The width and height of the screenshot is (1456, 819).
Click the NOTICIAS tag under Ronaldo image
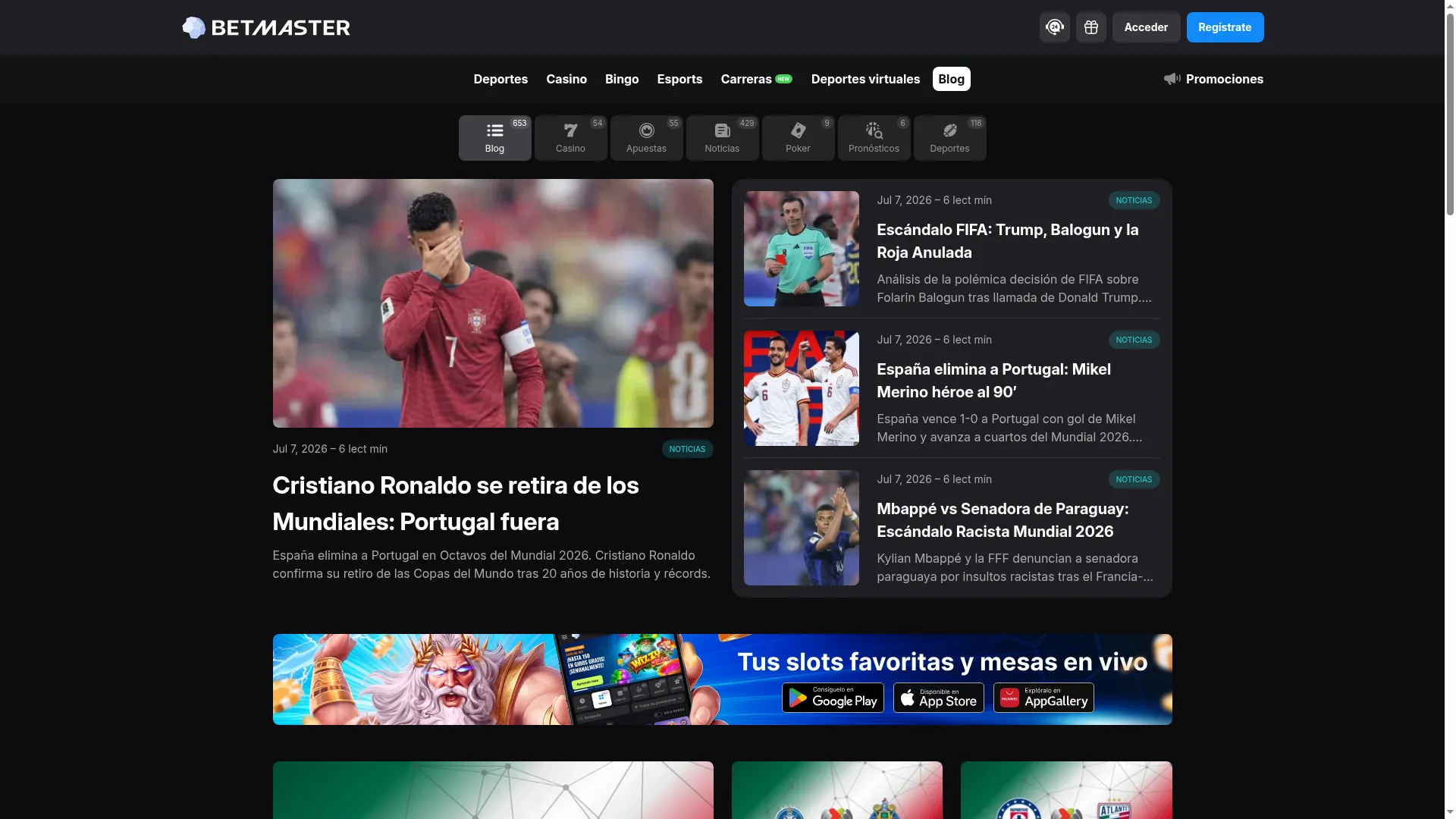[687, 449]
